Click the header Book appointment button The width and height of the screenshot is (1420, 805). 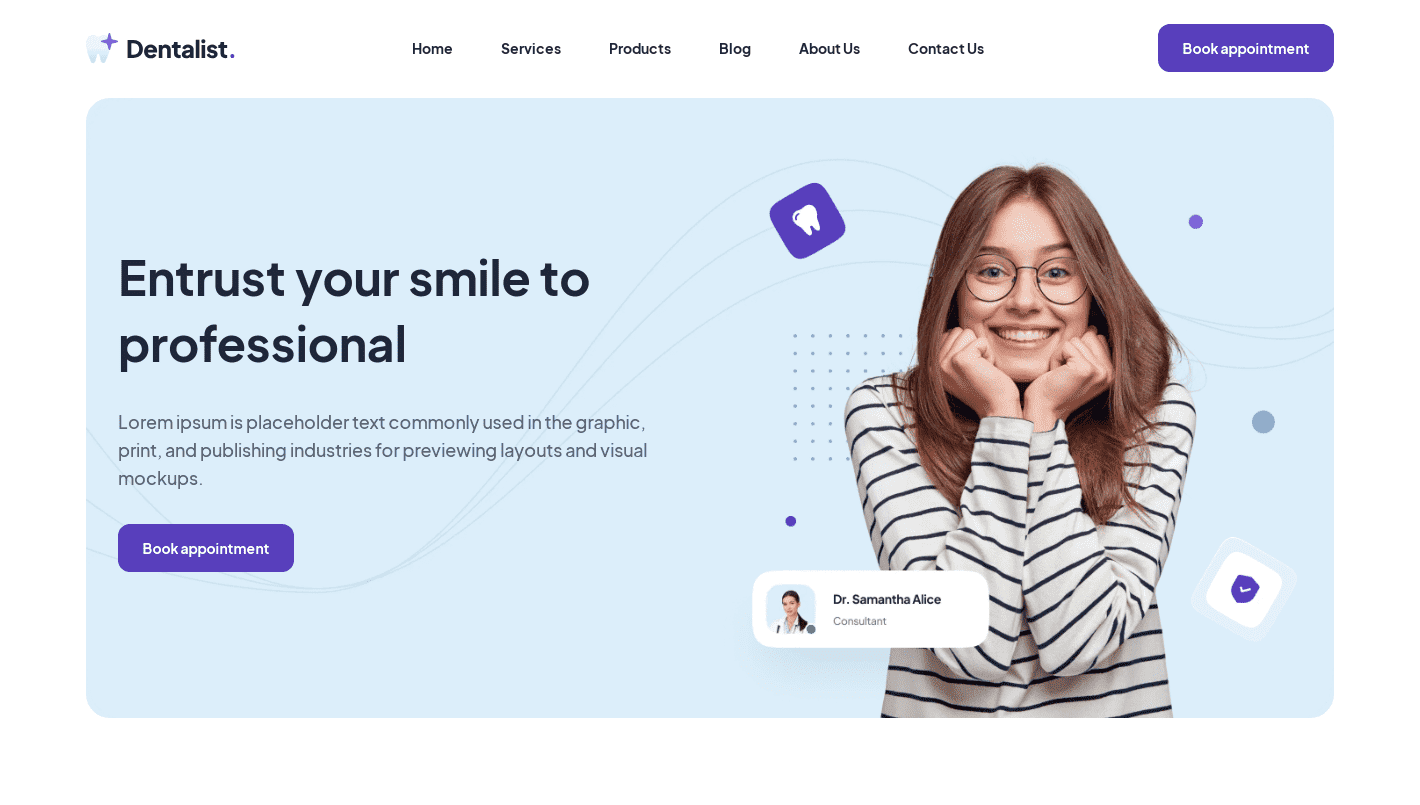click(1246, 48)
